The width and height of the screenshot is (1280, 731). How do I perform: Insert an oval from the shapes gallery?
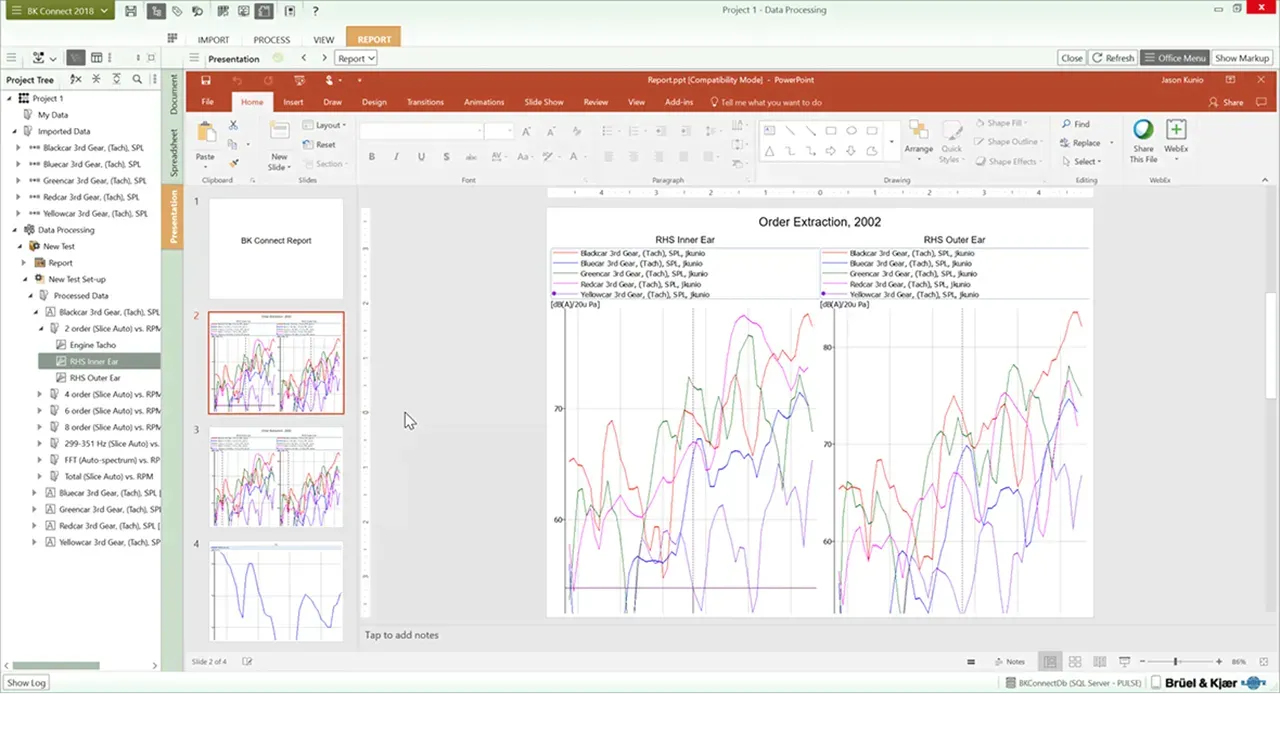(851, 131)
